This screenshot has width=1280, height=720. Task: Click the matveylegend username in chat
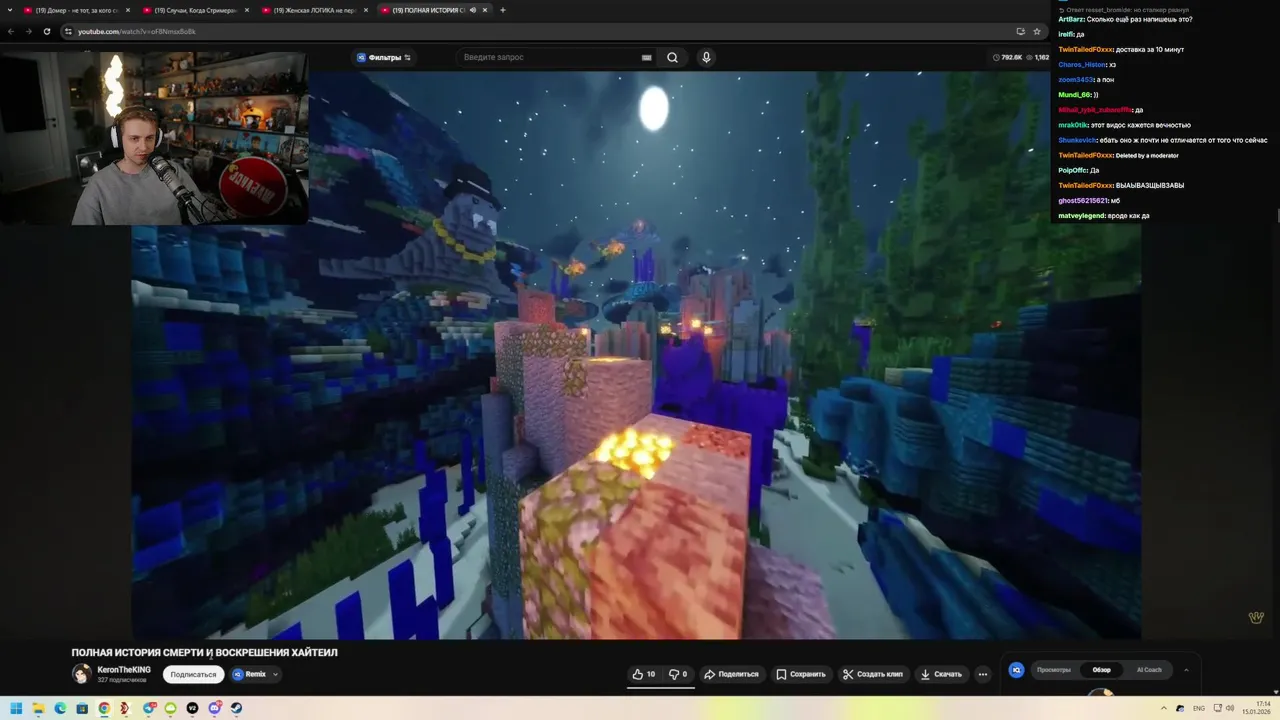point(1081,216)
